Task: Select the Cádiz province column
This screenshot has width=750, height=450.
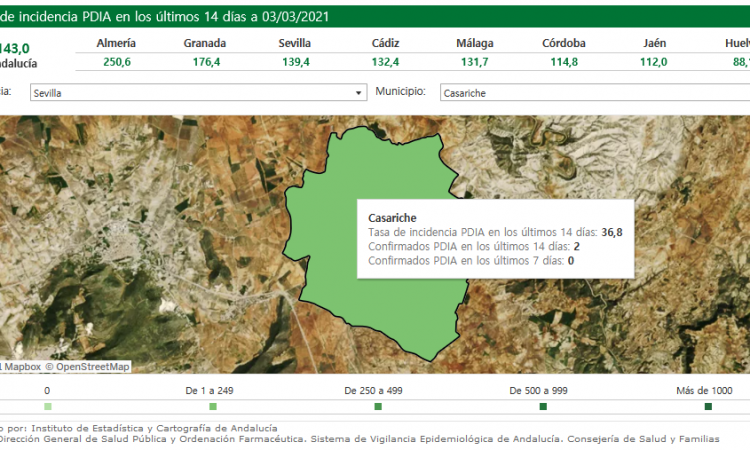Action: point(385,43)
